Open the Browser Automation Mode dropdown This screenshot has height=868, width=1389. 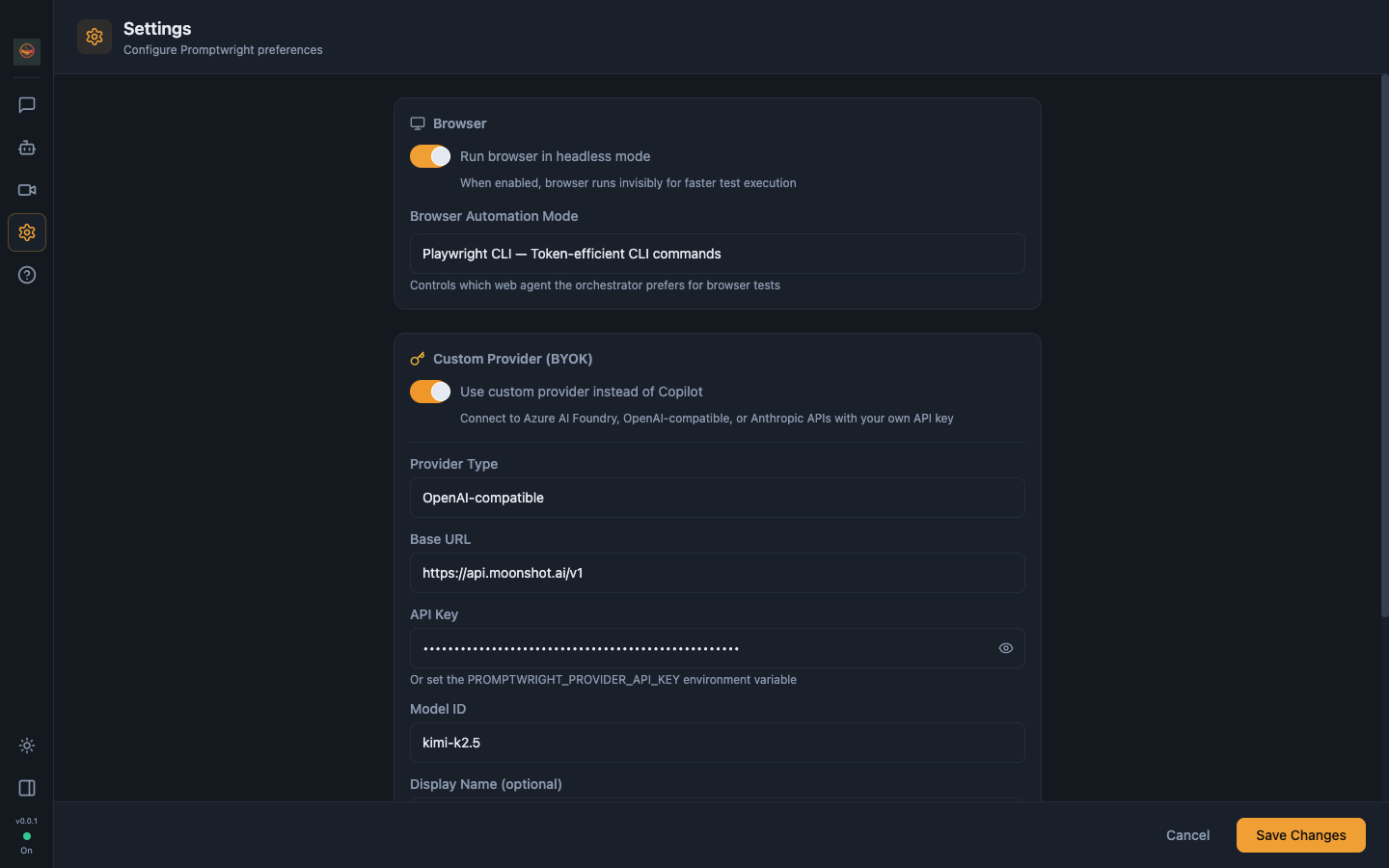coord(718,254)
